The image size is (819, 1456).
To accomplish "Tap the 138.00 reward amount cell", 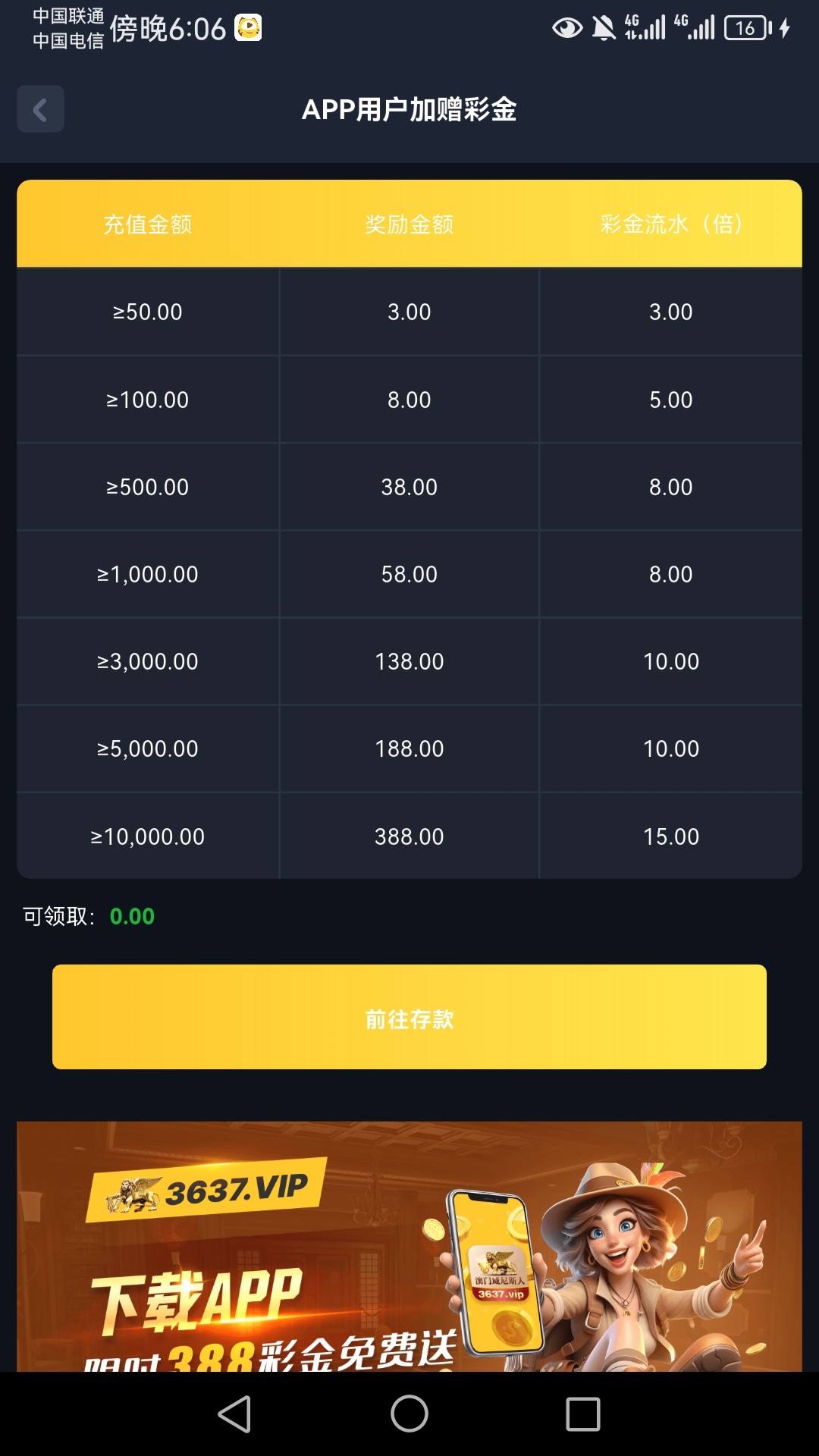I will (409, 661).
